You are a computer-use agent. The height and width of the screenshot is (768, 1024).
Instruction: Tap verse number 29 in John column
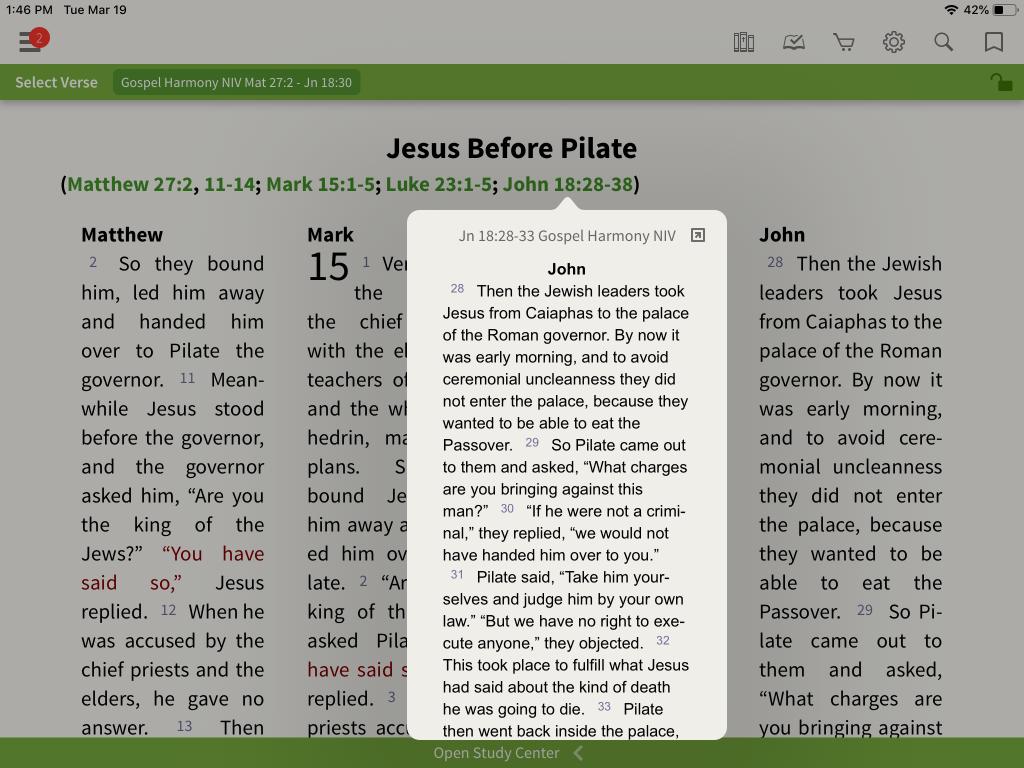click(865, 610)
